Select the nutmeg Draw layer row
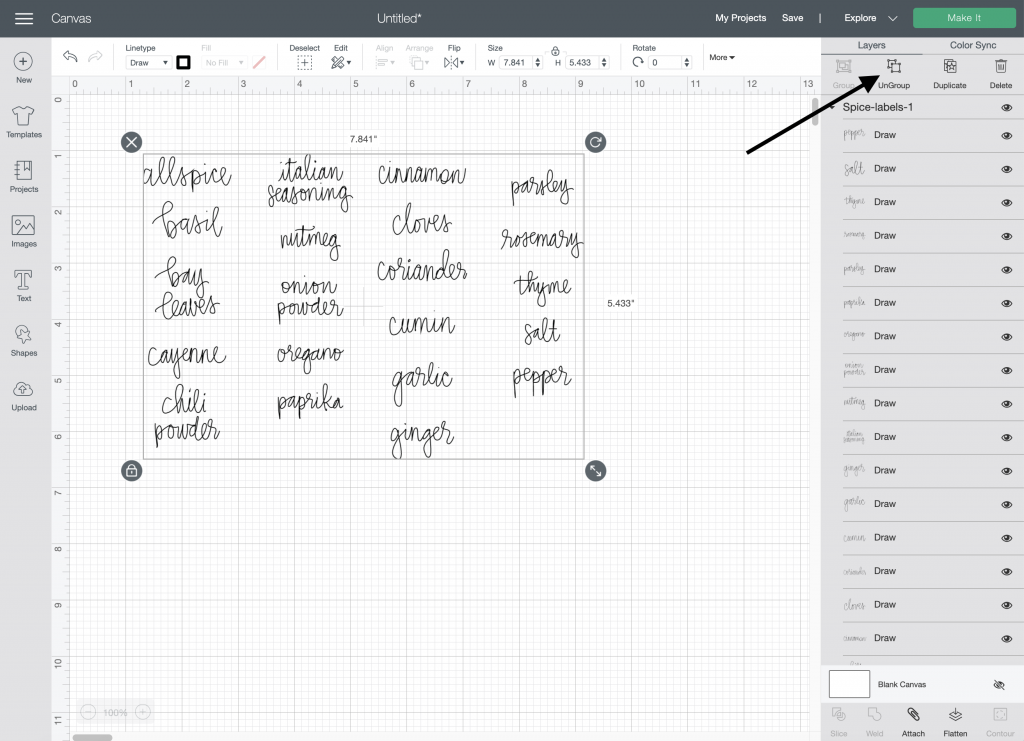The height and width of the screenshot is (741, 1024). [x=922, y=403]
